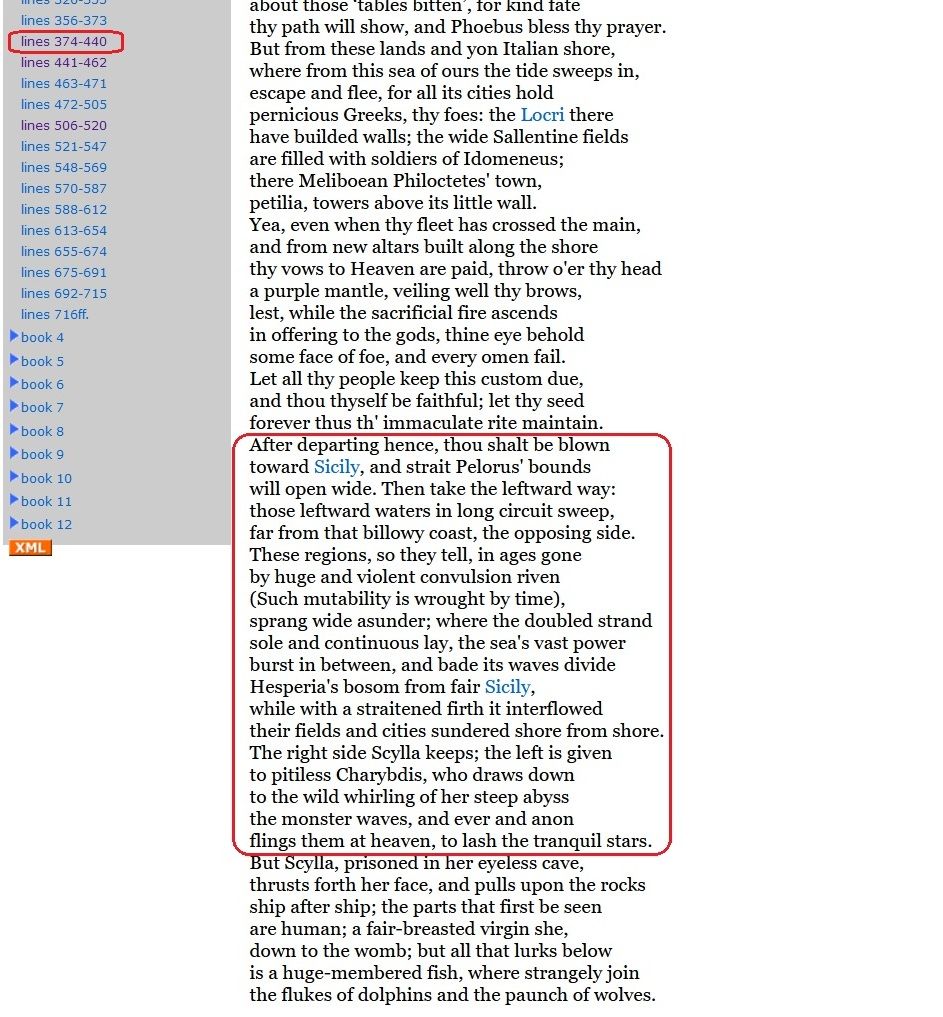943x1017 pixels.
Task: Open book 6 link
Action: point(42,385)
